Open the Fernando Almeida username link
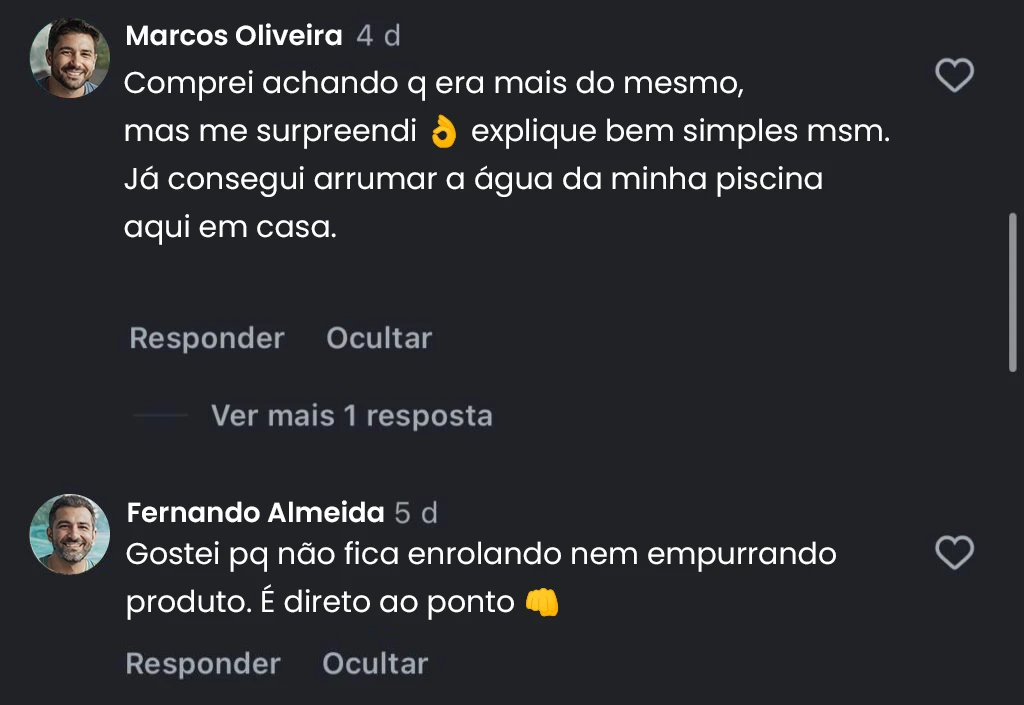This screenshot has height=705, width=1024. click(255, 513)
